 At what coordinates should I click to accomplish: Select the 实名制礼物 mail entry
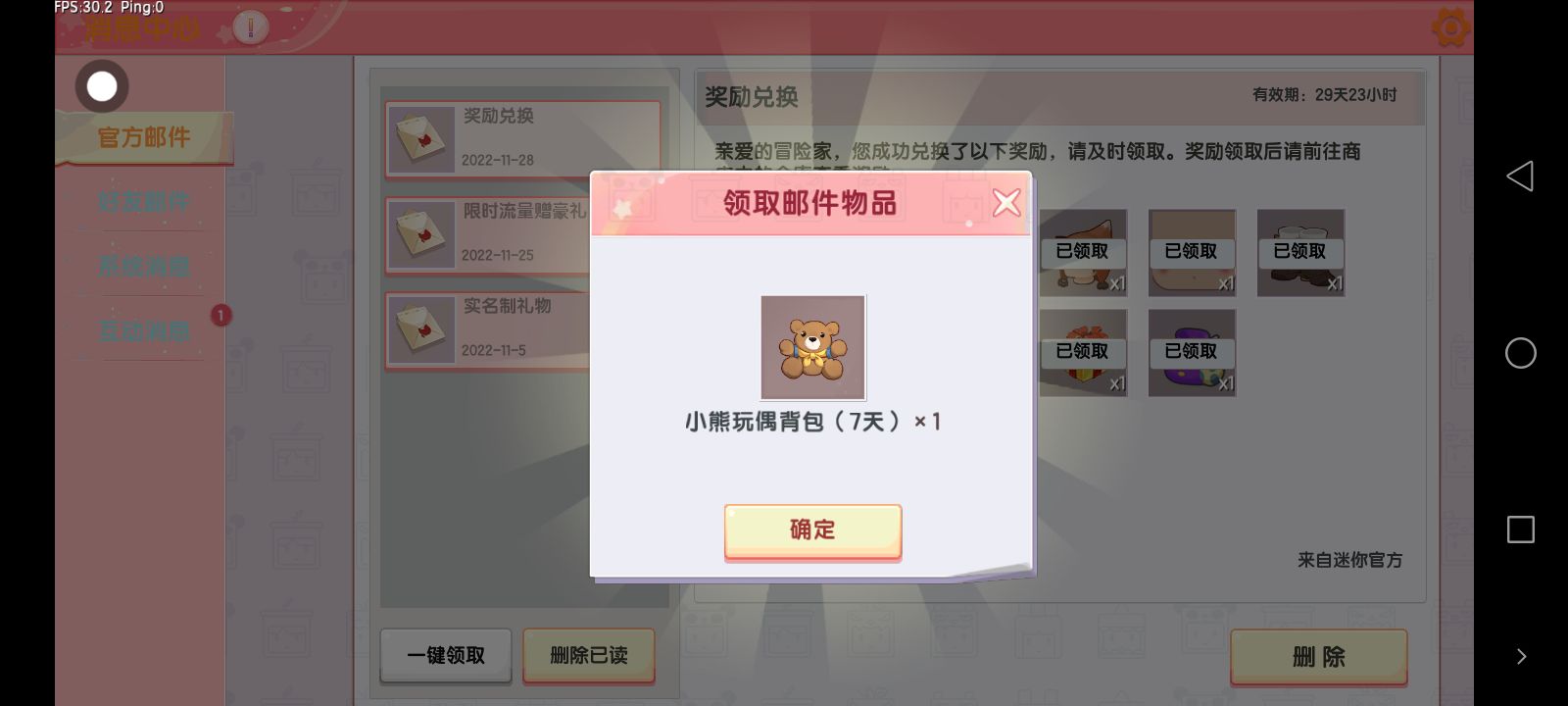pyautogui.click(x=487, y=330)
